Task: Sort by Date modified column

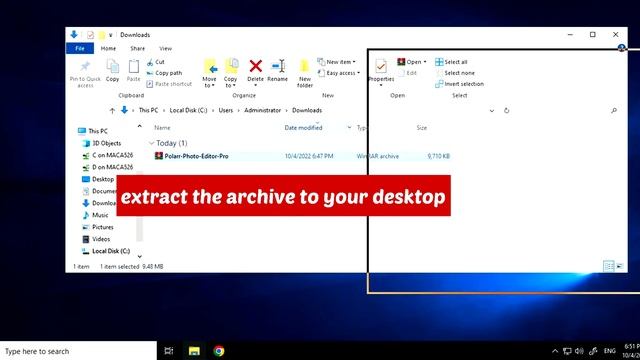Action: click(303, 128)
